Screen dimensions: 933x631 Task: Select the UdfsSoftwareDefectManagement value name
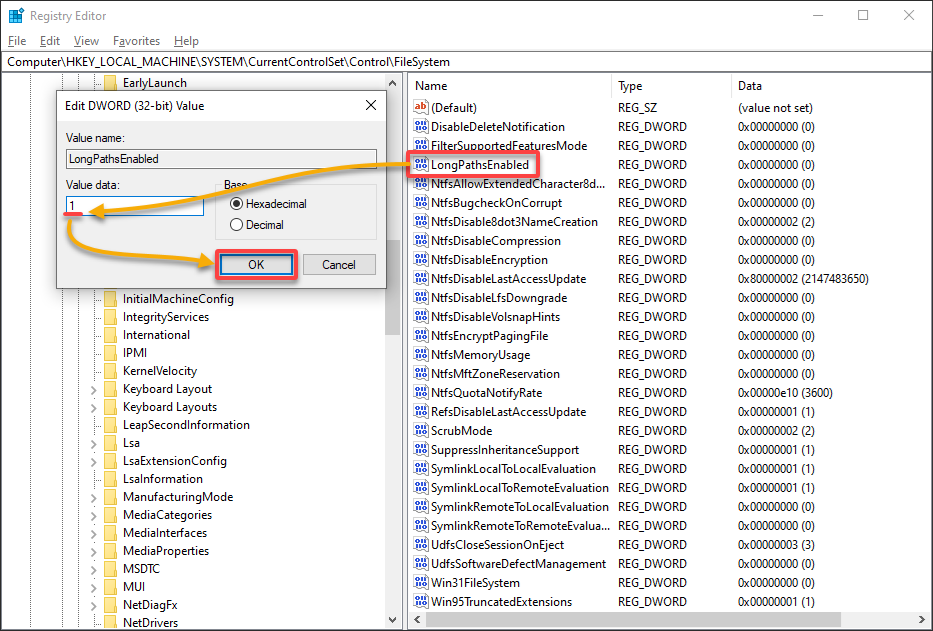(518, 563)
